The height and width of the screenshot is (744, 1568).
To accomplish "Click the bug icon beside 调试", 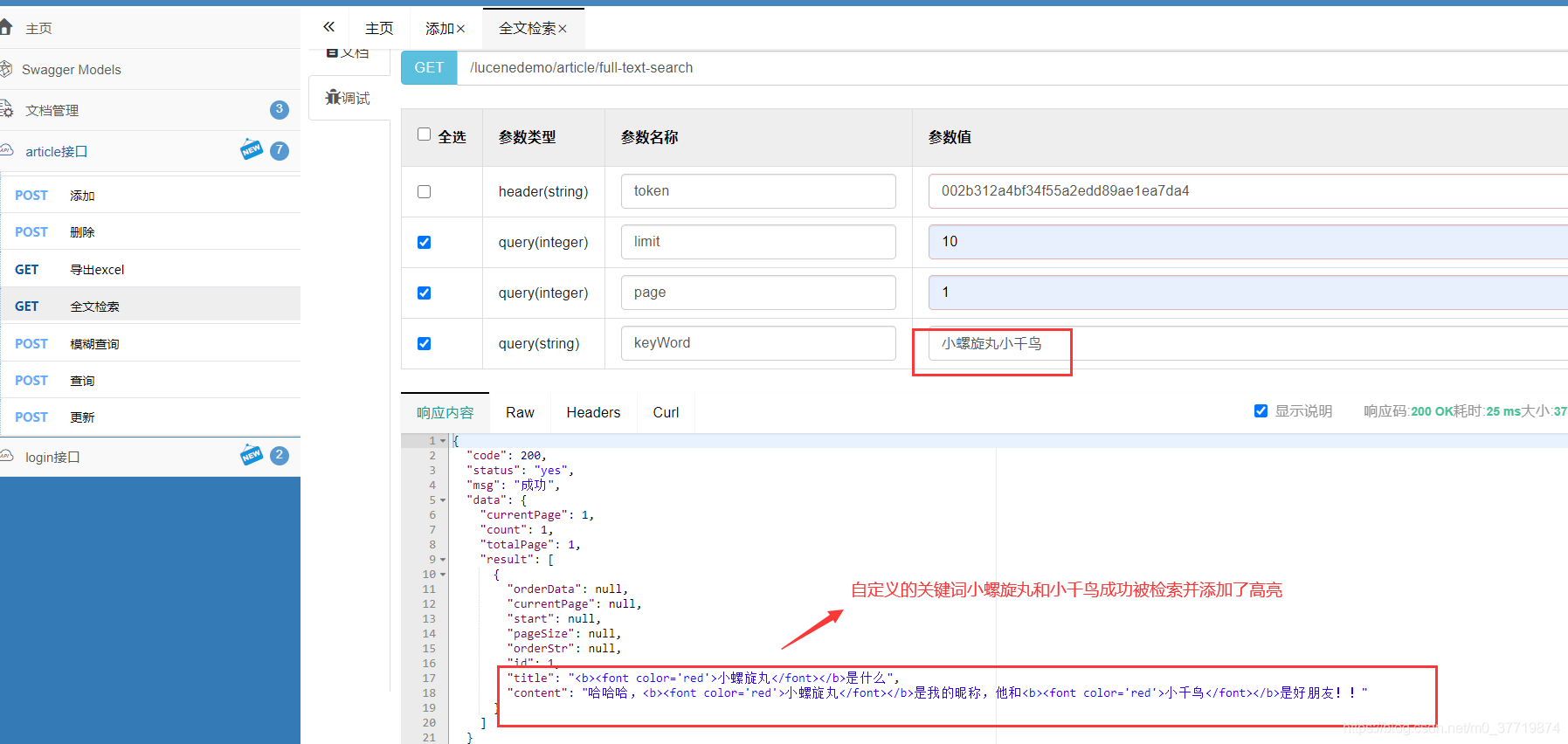I will coord(333,97).
